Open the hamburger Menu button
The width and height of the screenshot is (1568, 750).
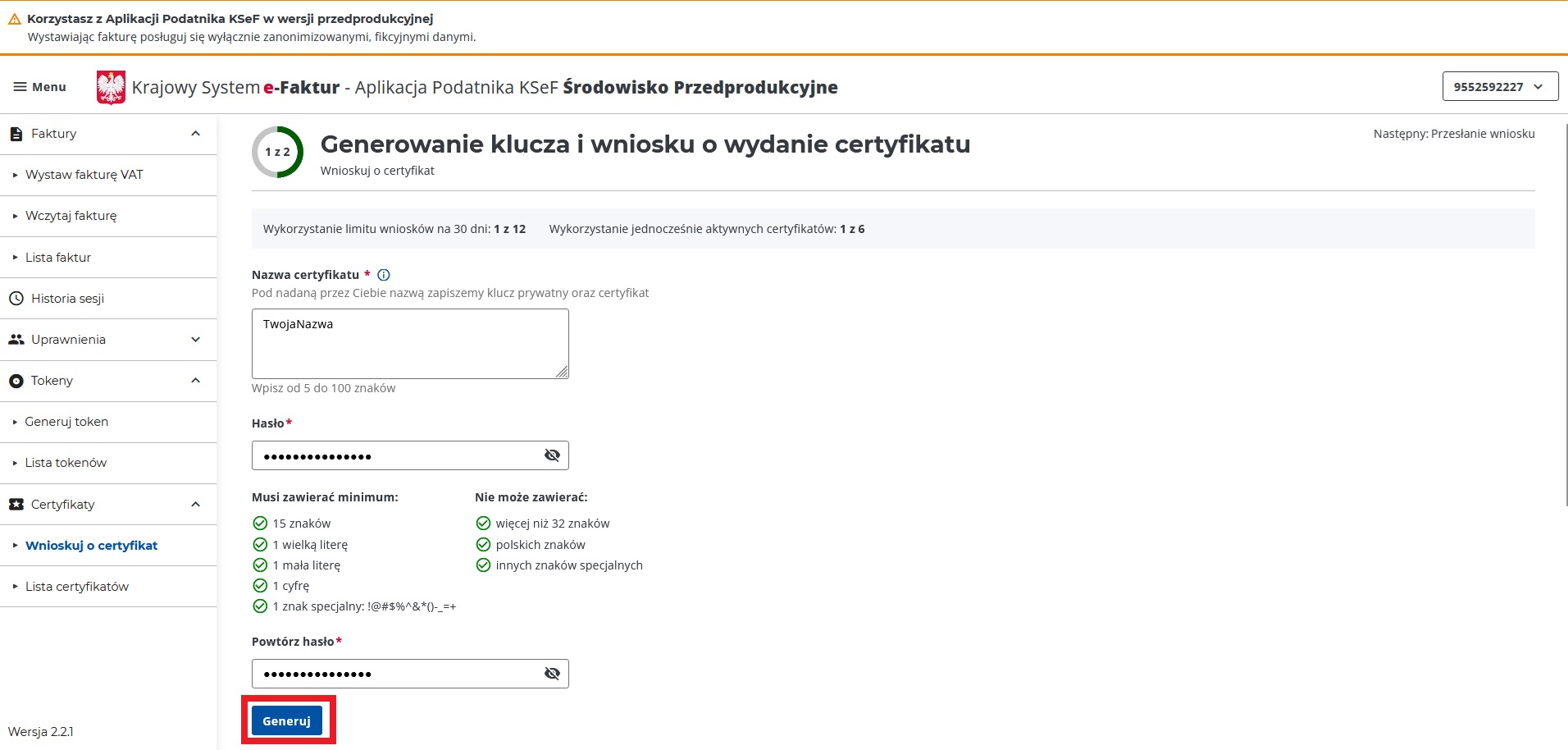coord(39,87)
